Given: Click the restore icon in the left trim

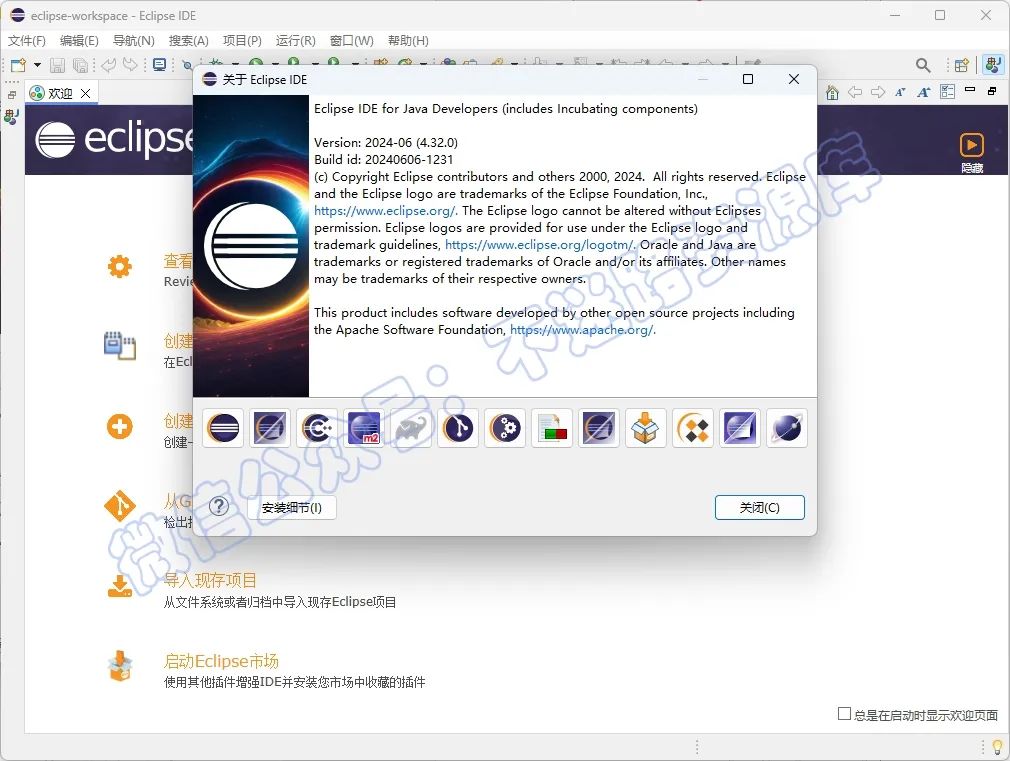Looking at the screenshot, I should [x=12, y=95].
